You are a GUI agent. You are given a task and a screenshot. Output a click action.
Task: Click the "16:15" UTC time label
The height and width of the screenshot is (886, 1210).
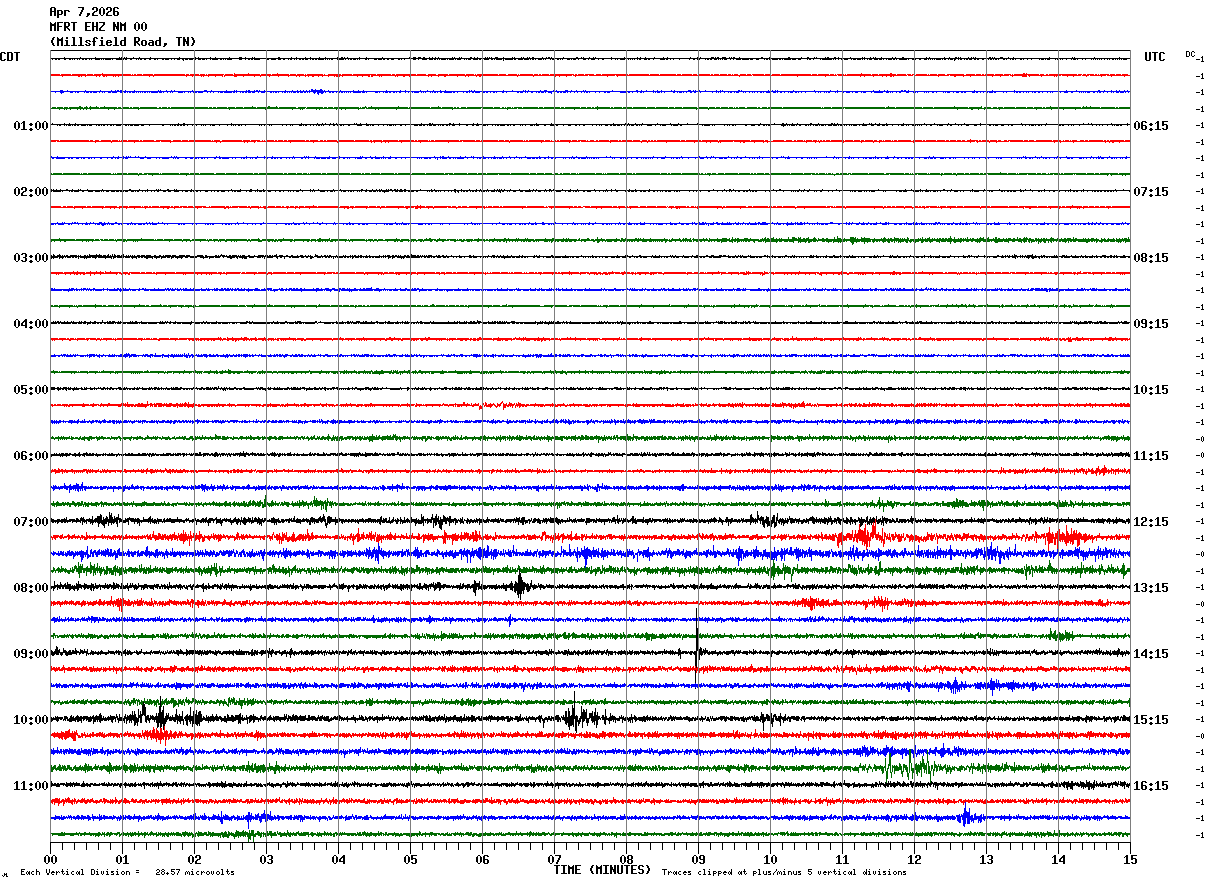click(1150, 786)
